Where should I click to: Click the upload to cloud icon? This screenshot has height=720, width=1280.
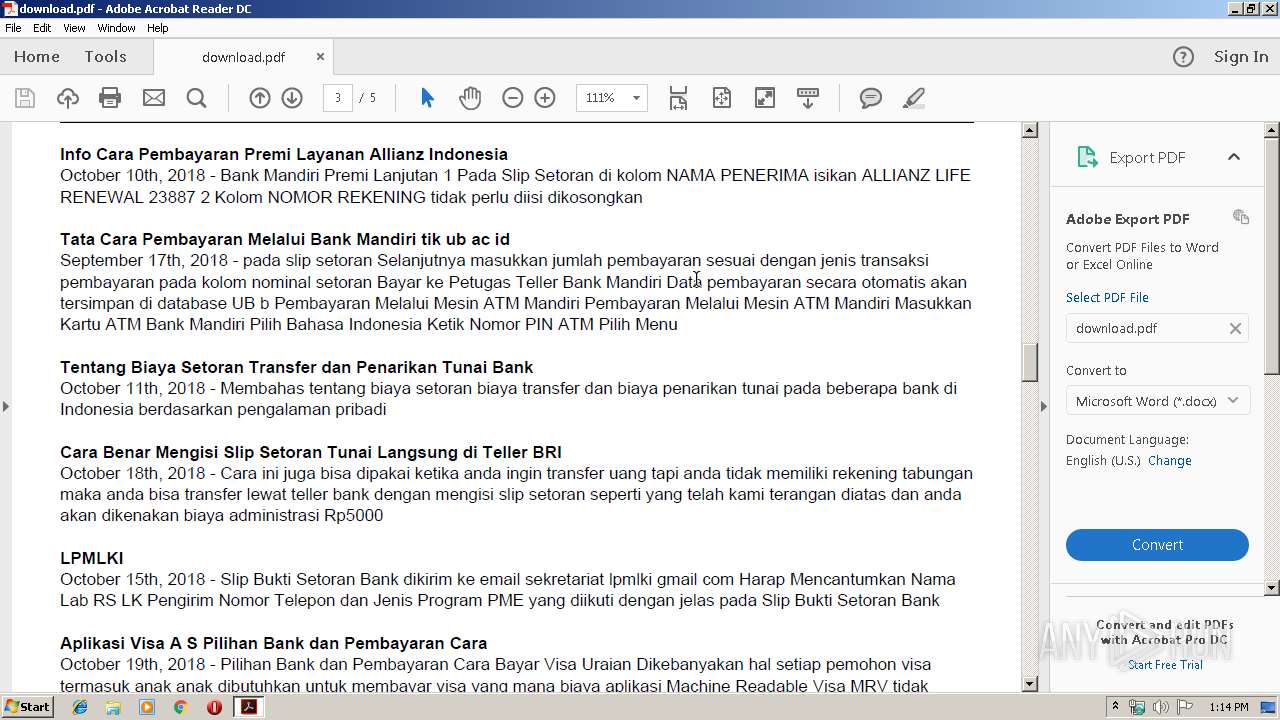pyautogui.click(x=68, y=98)
